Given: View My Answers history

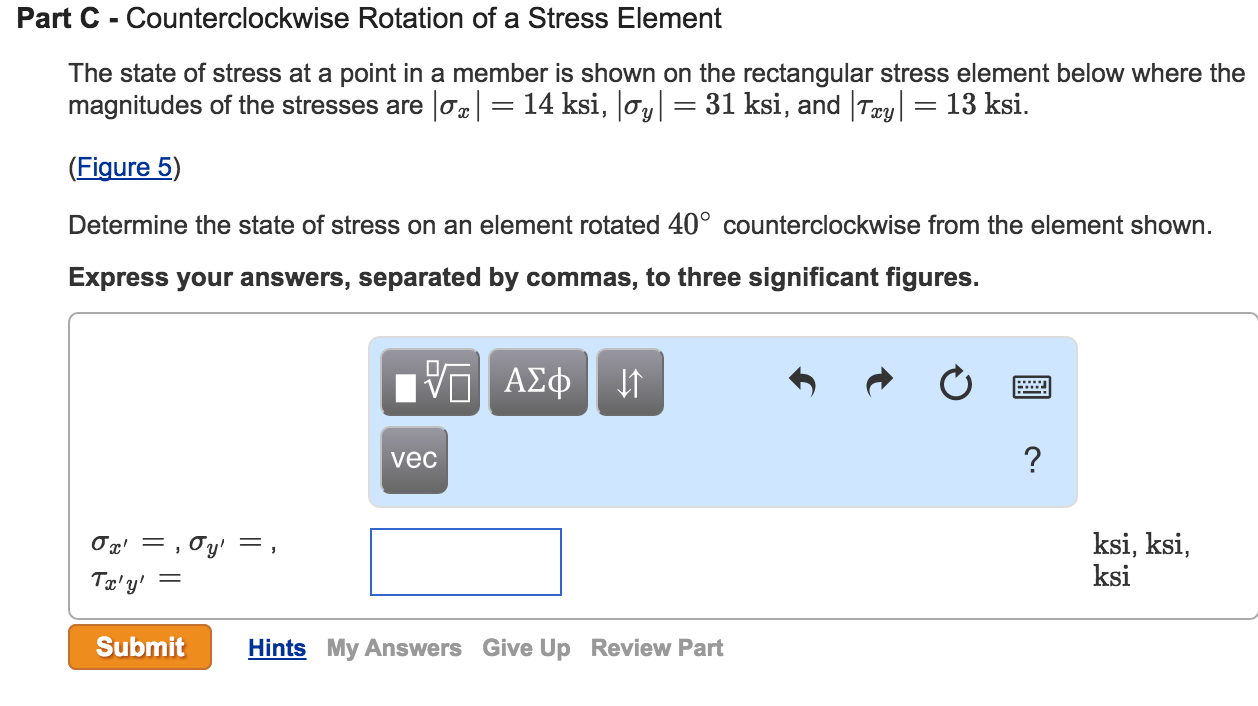Looking at the screenshot, I should (394, 648).
